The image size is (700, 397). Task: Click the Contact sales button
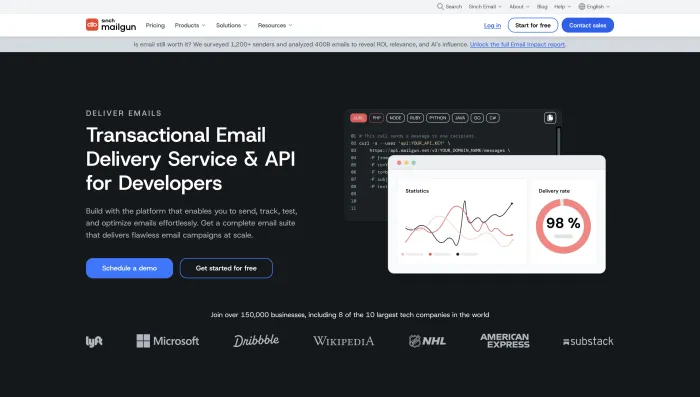point(588,25)
